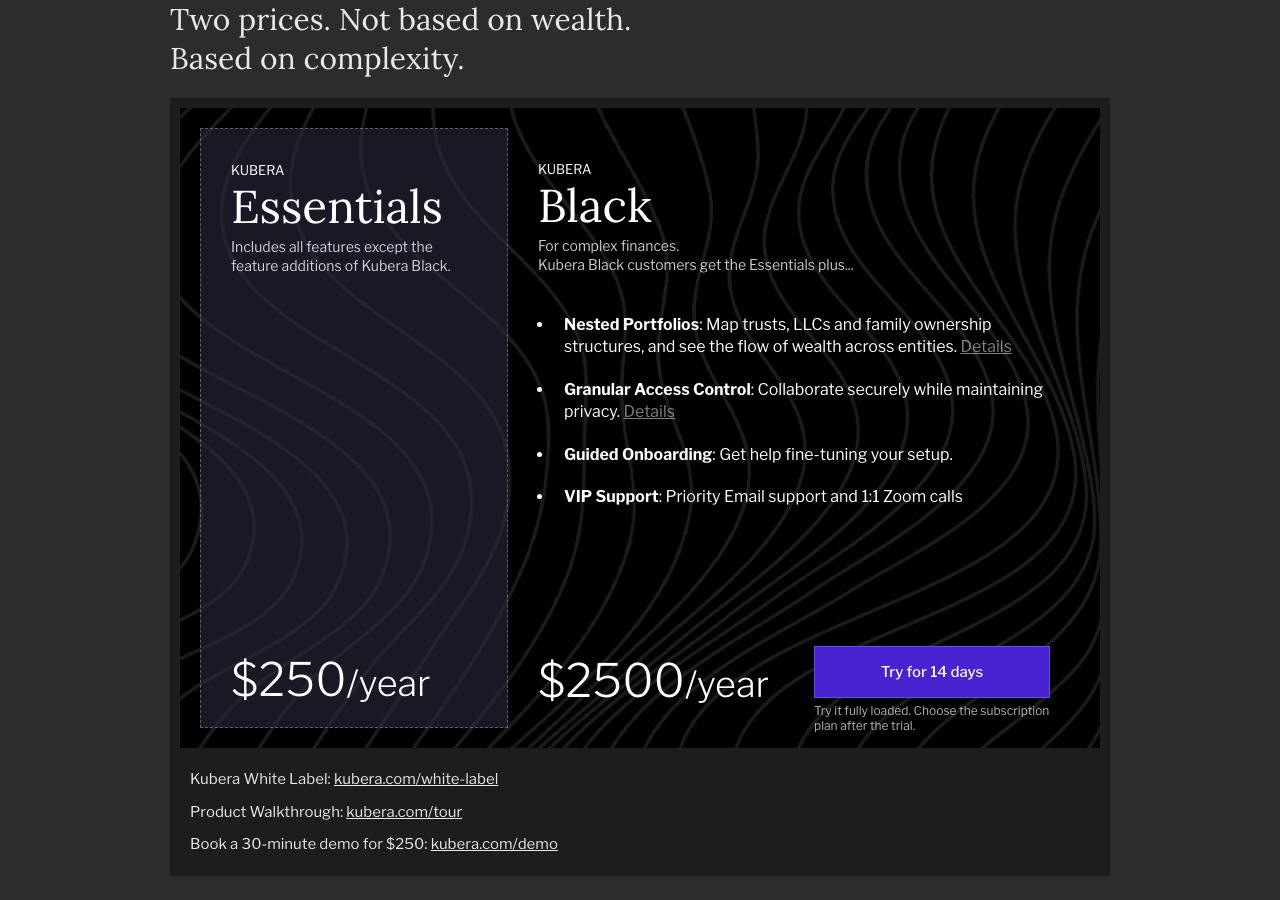Image resolution: width=1280 pixels, height=900 pixels.
Task: Click the Essentials heading
Action: (337, 207)
